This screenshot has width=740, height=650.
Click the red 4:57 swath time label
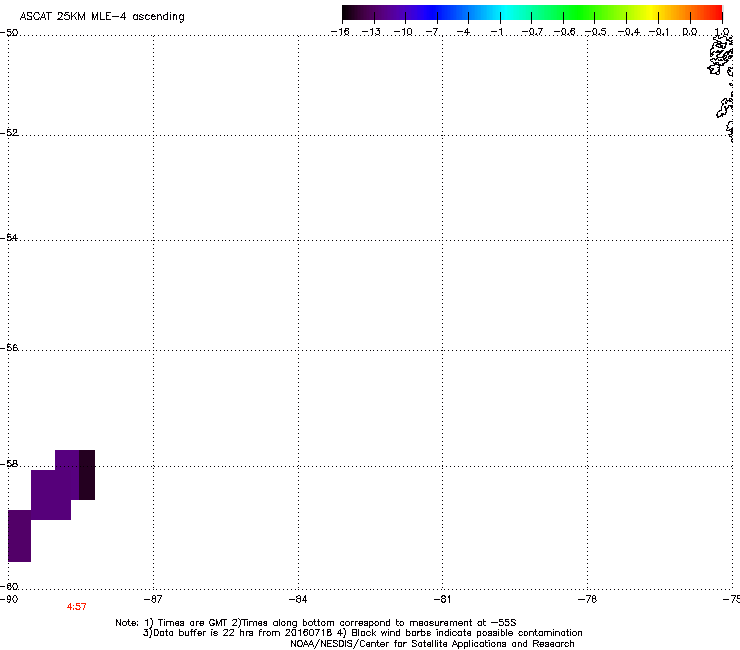tap(76, 607)
